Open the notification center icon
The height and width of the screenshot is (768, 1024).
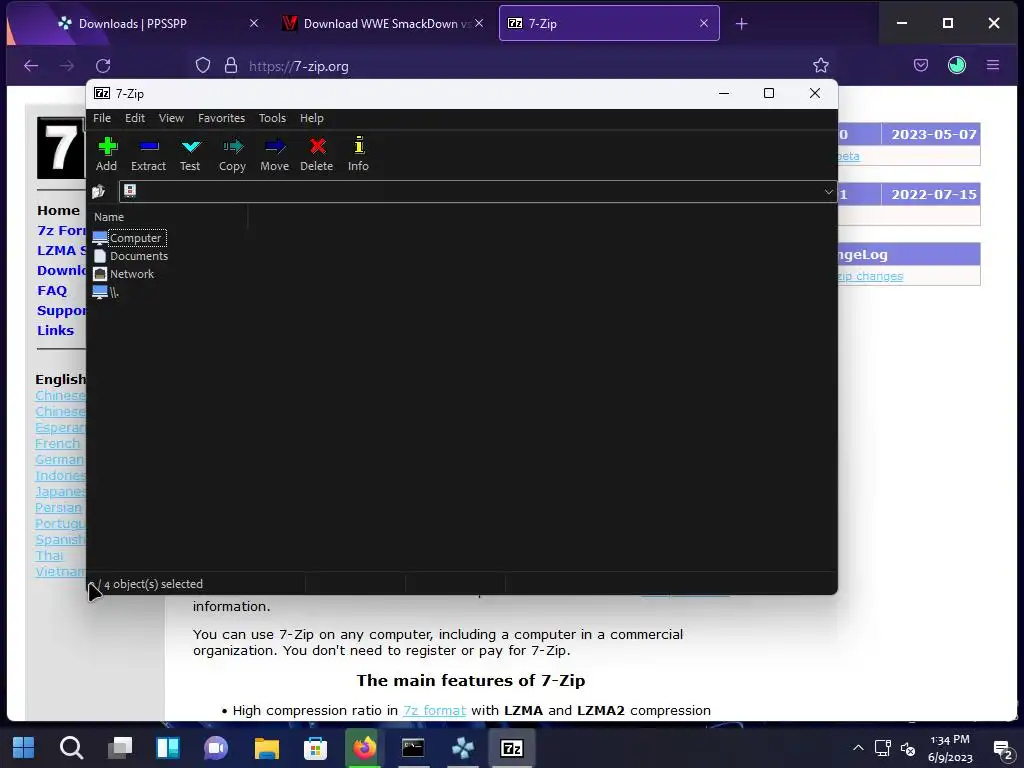[1002, 748]
